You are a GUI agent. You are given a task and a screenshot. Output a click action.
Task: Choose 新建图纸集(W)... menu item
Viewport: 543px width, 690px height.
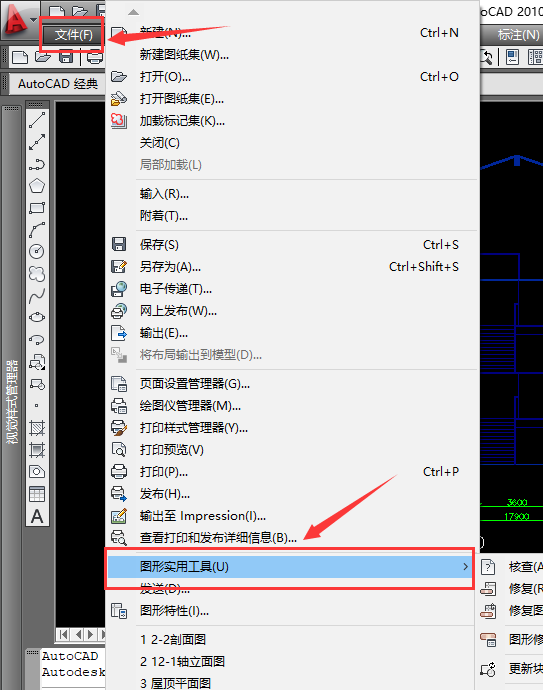[x=292, y=55]
